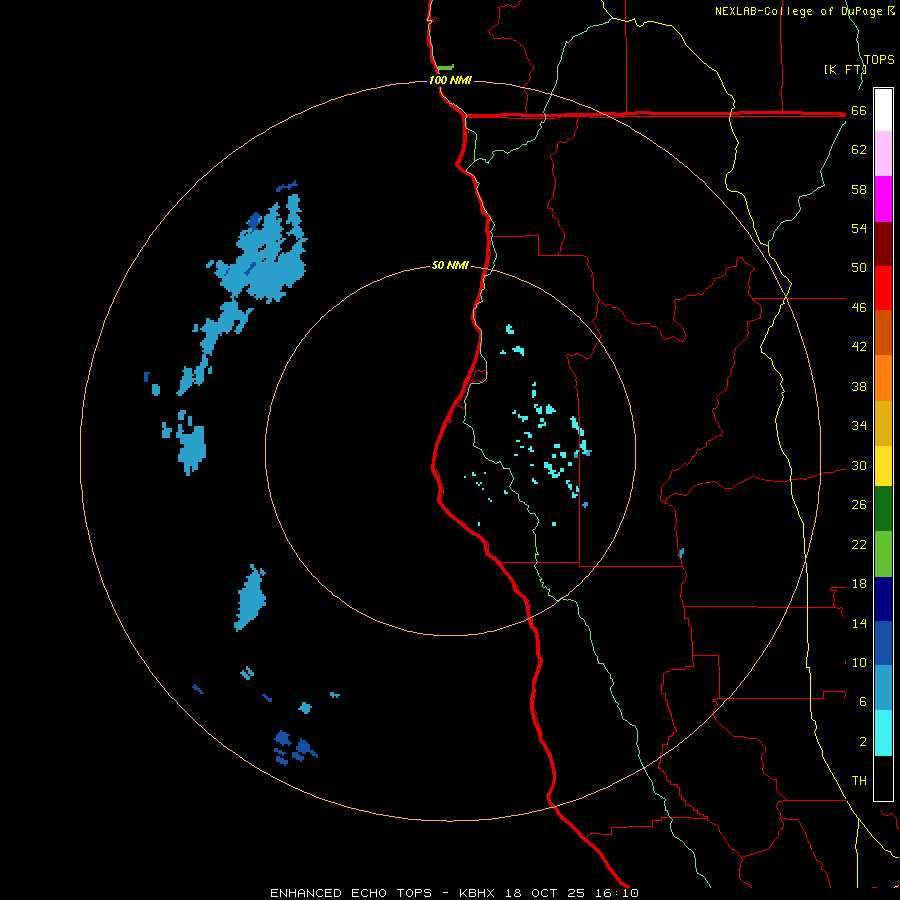Click the '(K FT)' units label
The image size is (900, 900).
tap(845, 69)
